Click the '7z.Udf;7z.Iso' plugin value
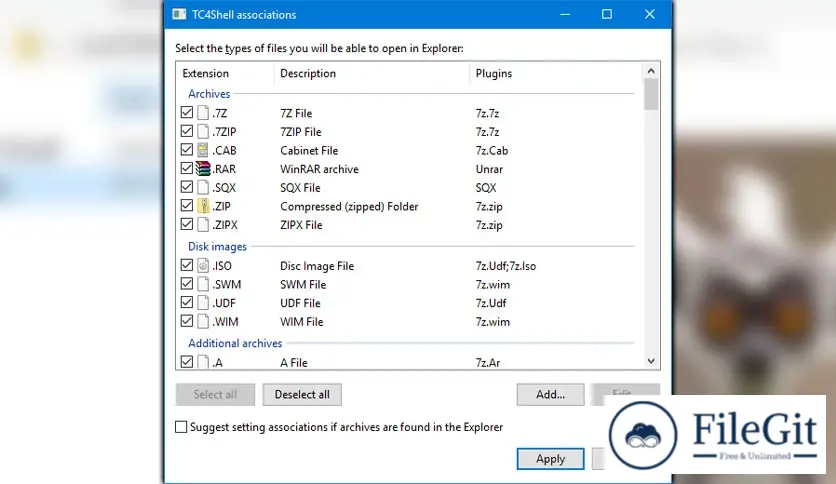 coord(505,266)
